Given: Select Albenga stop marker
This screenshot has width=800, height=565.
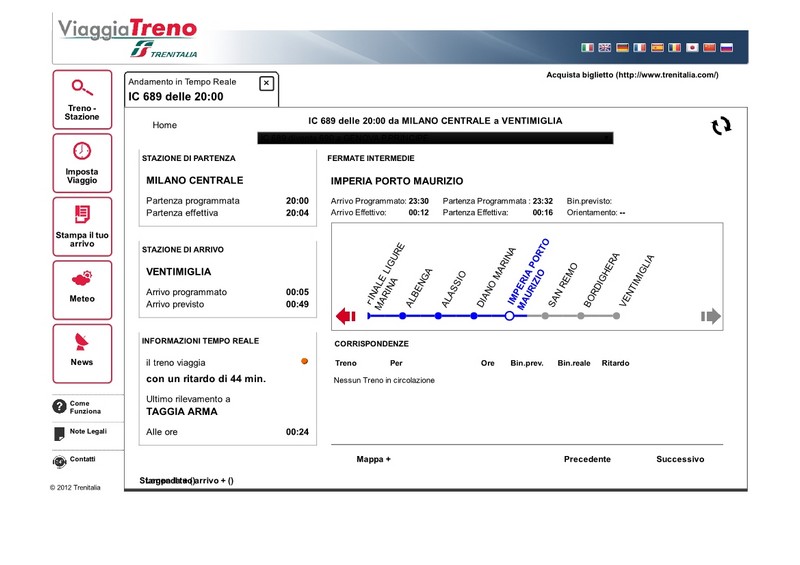Looking at the screenshot, I should [x=403, y=316].
